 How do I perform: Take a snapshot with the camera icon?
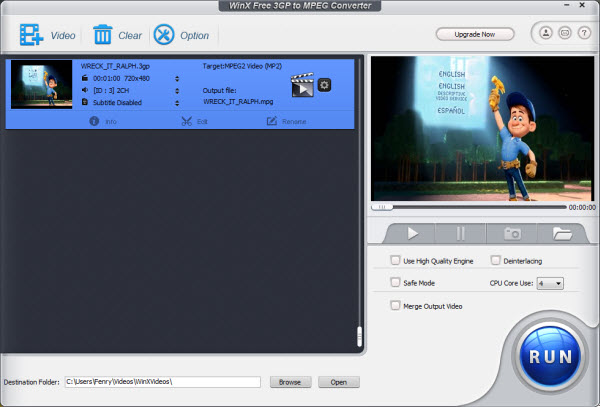click(x=512, y=233)
